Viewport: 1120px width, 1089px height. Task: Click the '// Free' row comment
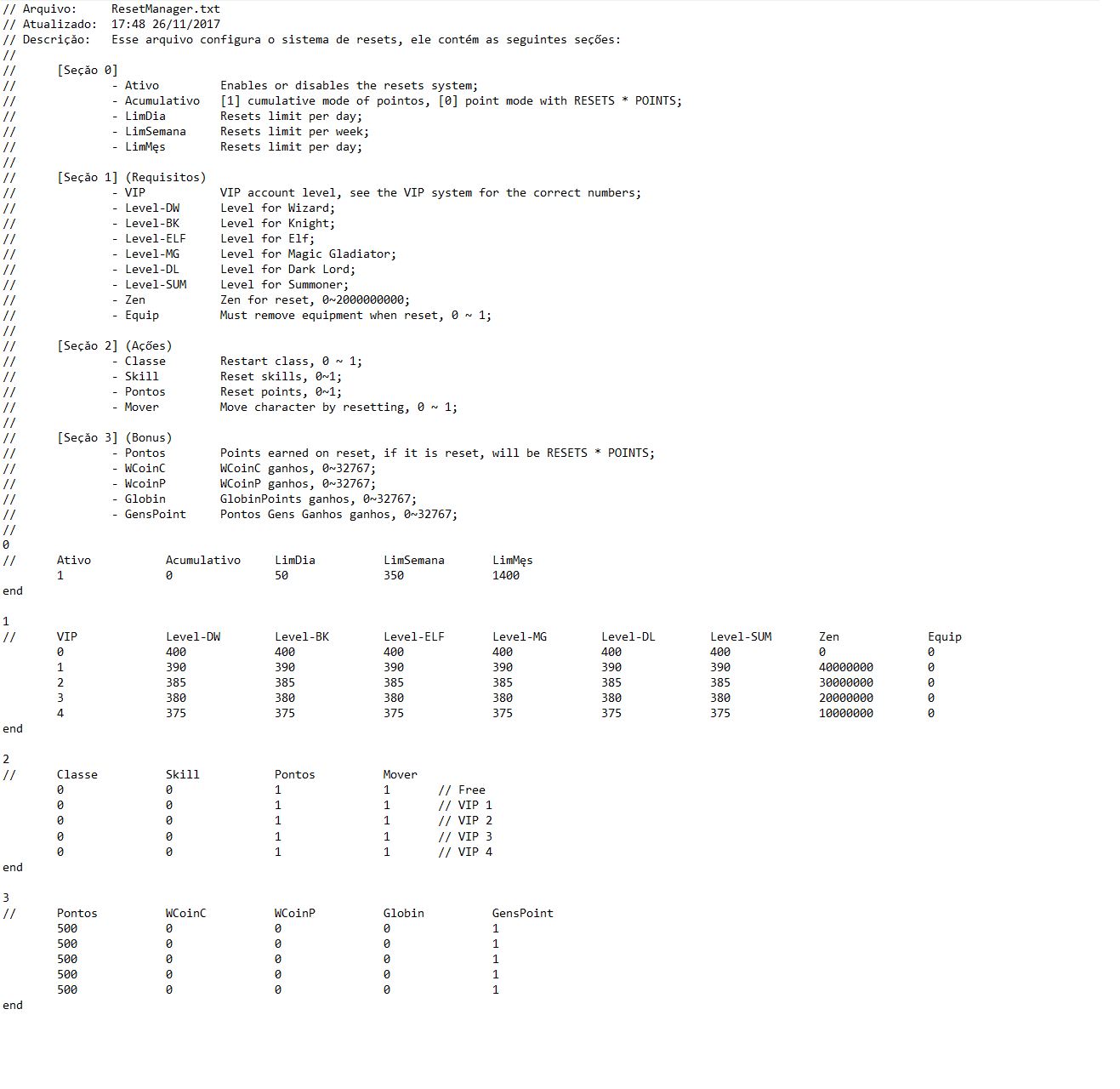(x=462, y=790)
